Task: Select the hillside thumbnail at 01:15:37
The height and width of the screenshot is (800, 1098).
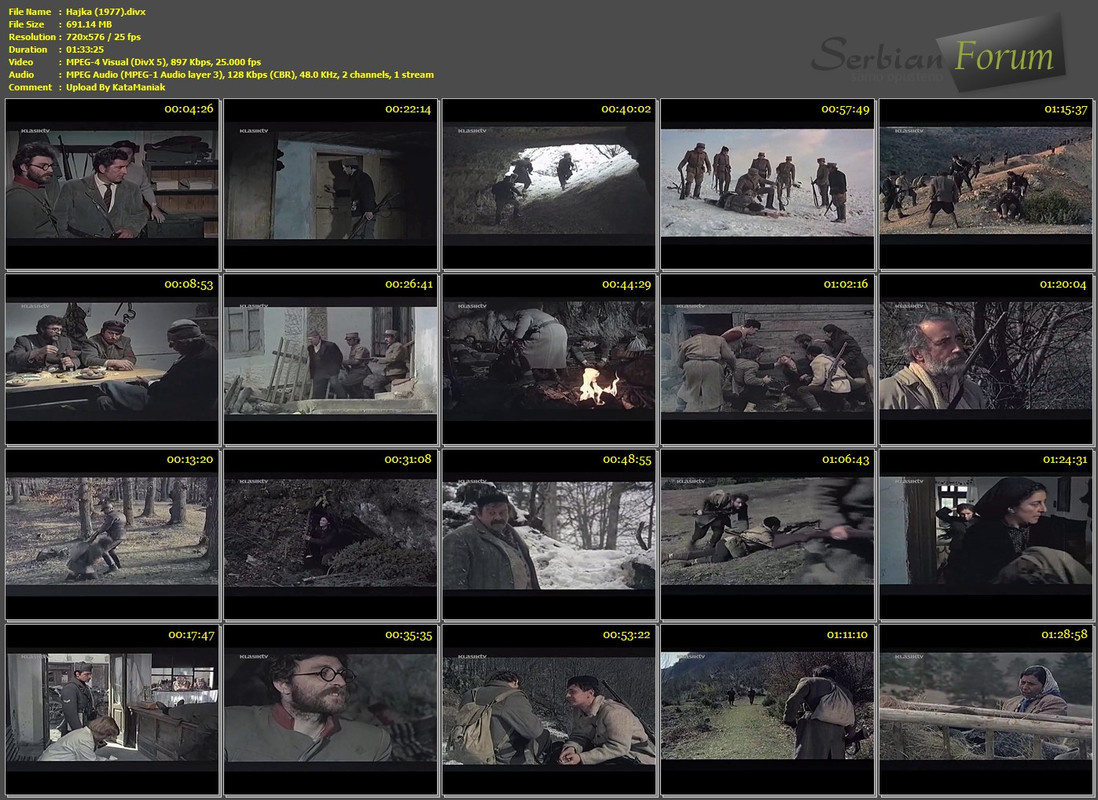Action: (986, 184)
